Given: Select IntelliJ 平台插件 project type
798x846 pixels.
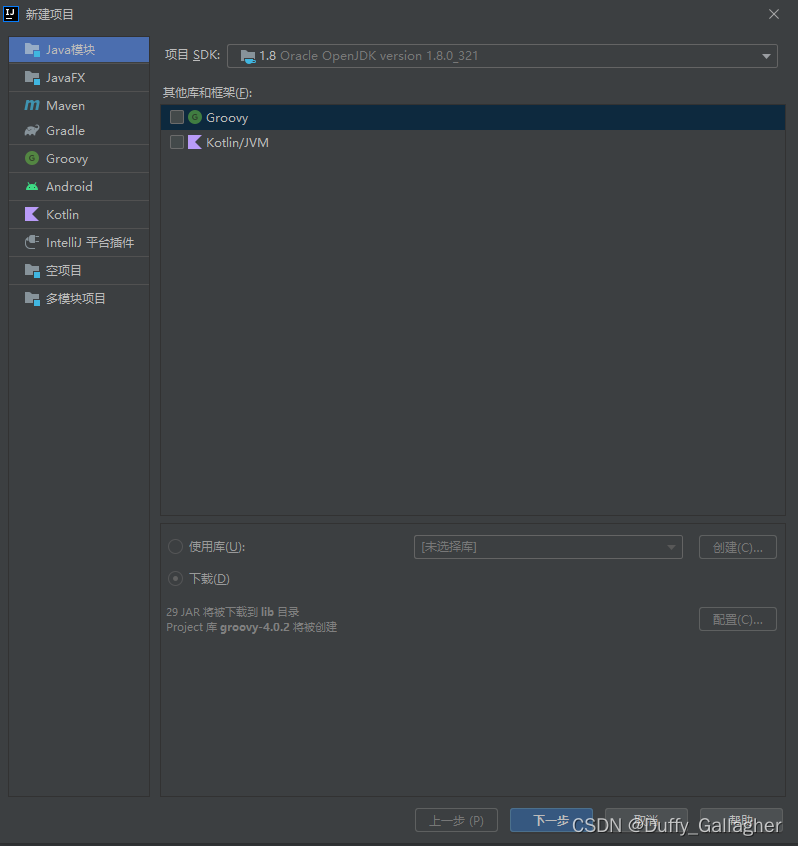Looking at the screenshot, I should tap(79, 243).
